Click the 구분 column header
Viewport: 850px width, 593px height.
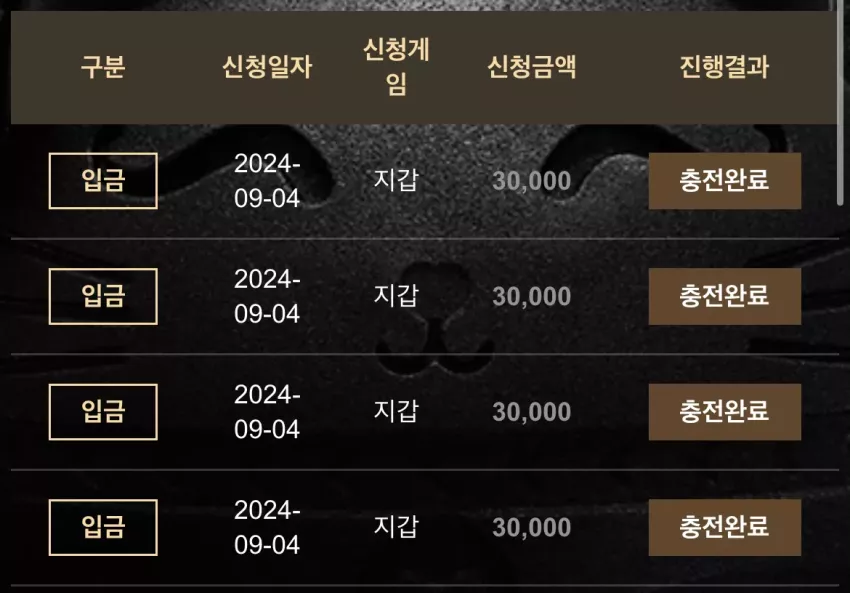[103, 67]
